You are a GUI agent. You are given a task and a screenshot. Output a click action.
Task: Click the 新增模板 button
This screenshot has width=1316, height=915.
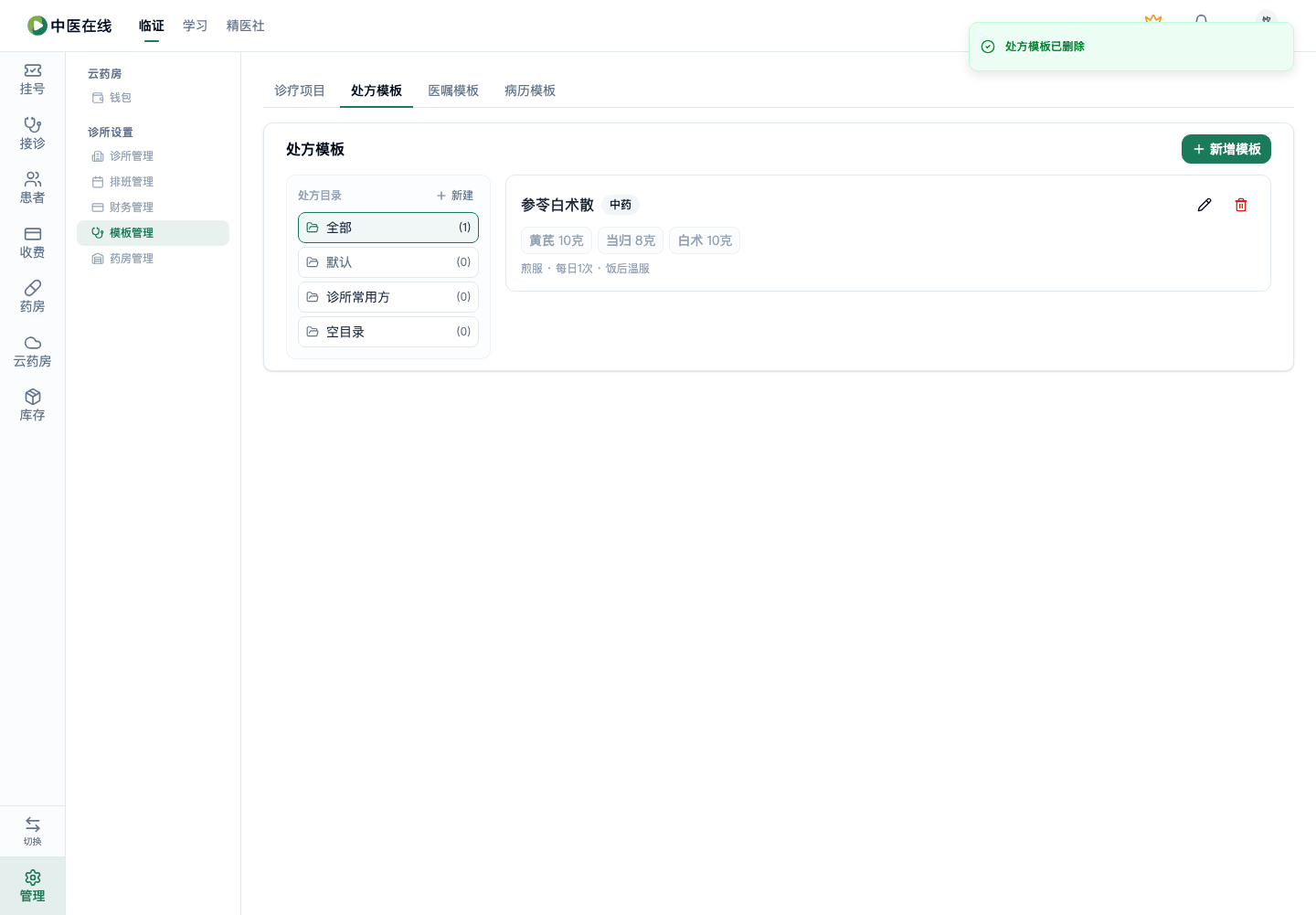click(x=1226, y=149)
